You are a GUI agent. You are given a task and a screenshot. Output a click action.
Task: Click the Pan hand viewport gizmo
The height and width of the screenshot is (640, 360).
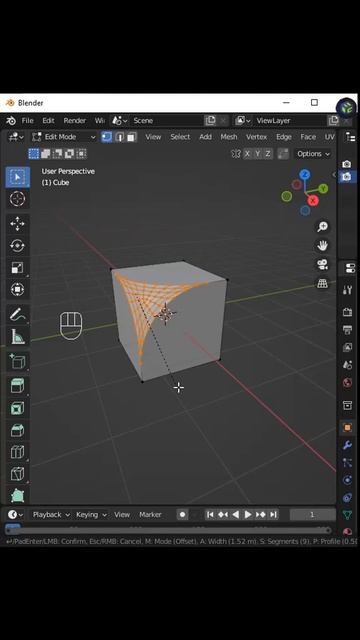click(322, 245)
